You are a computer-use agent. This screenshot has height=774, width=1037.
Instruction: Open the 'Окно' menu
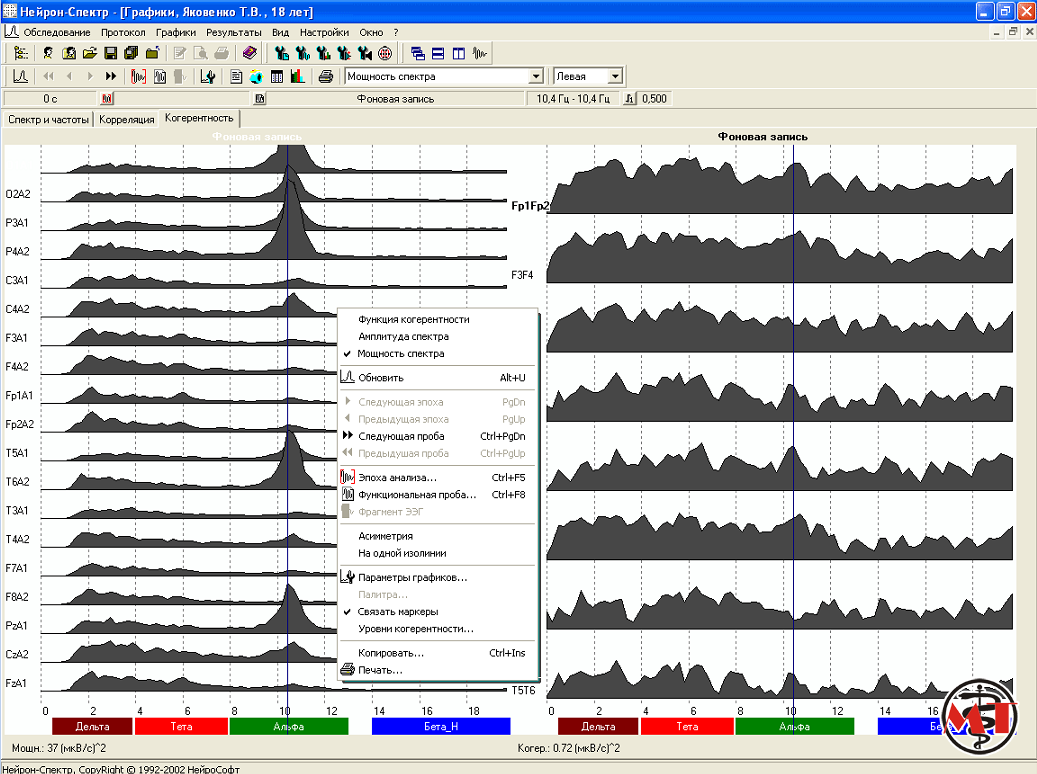[372, 32]
